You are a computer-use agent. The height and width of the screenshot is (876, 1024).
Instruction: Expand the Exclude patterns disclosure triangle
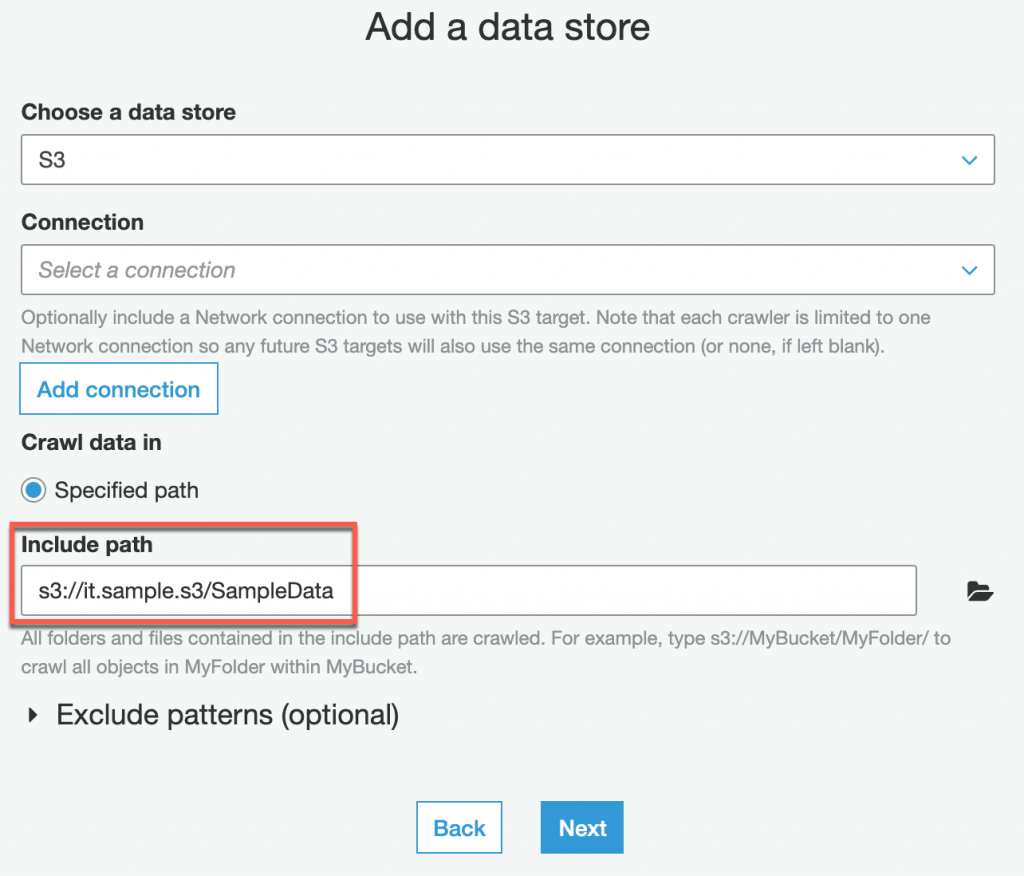34,715
